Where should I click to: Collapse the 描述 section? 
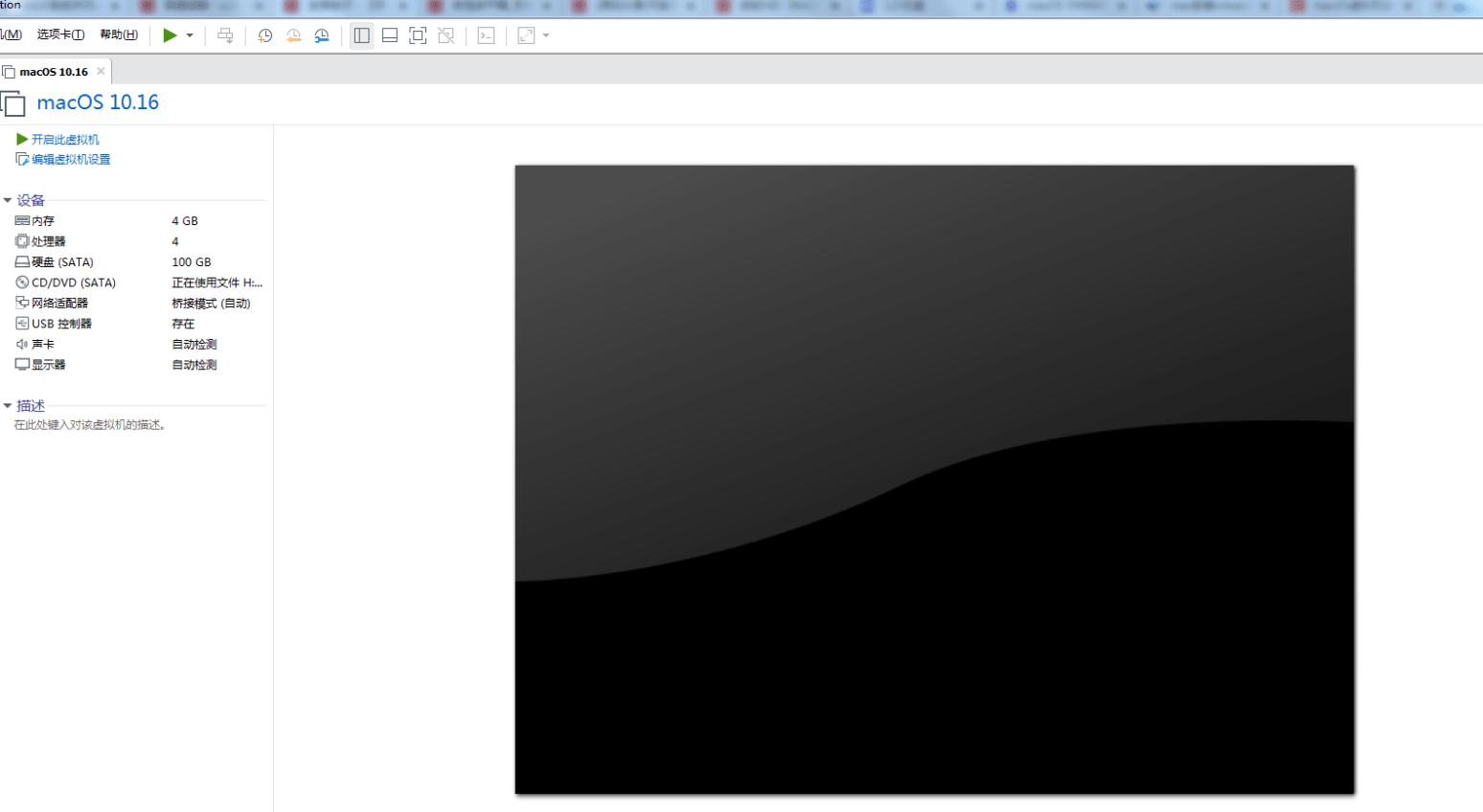tap(8, 406)
